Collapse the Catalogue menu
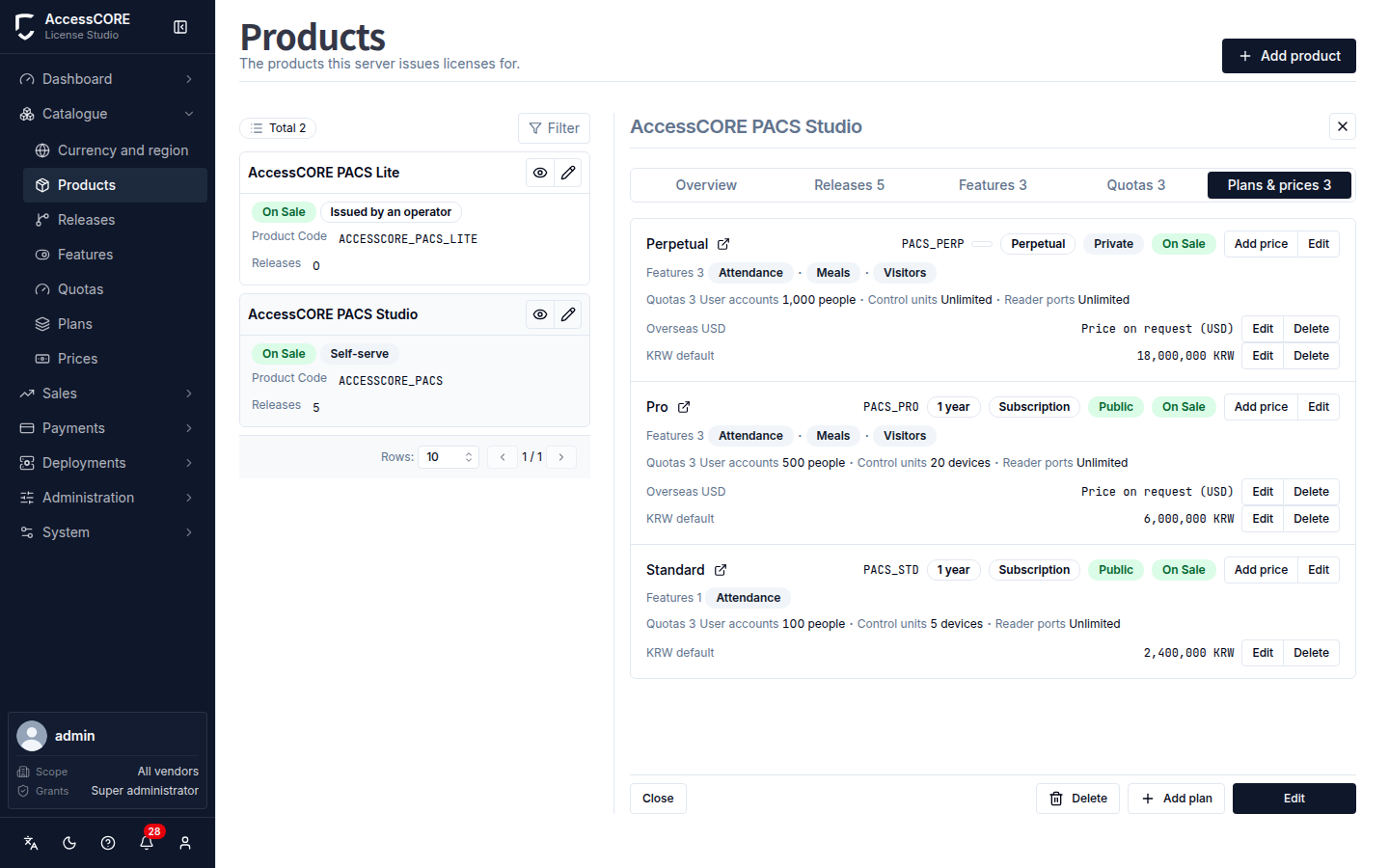The image size is (1389, 868). (x=107, y=114)
